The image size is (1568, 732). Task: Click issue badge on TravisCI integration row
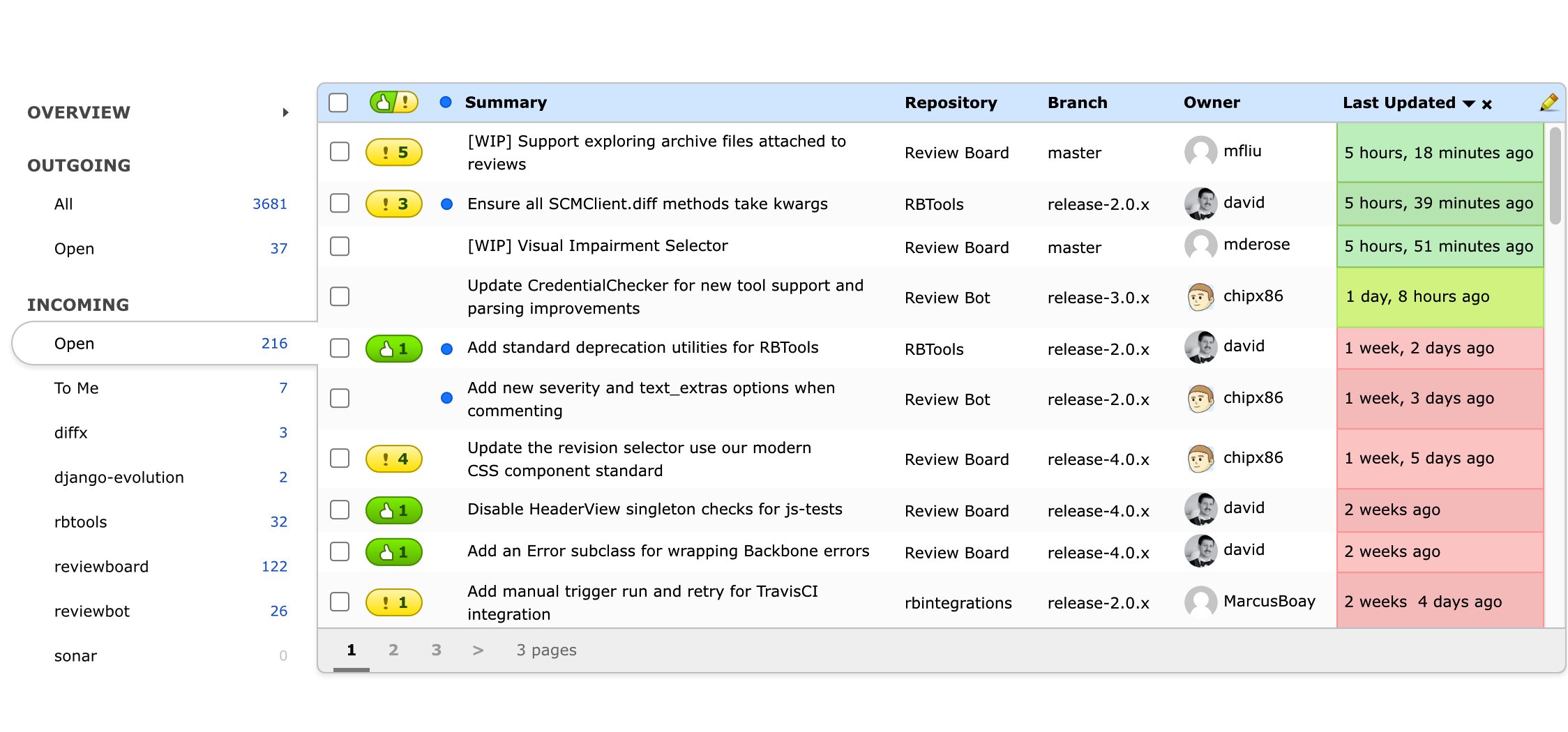tap(393, 601)
